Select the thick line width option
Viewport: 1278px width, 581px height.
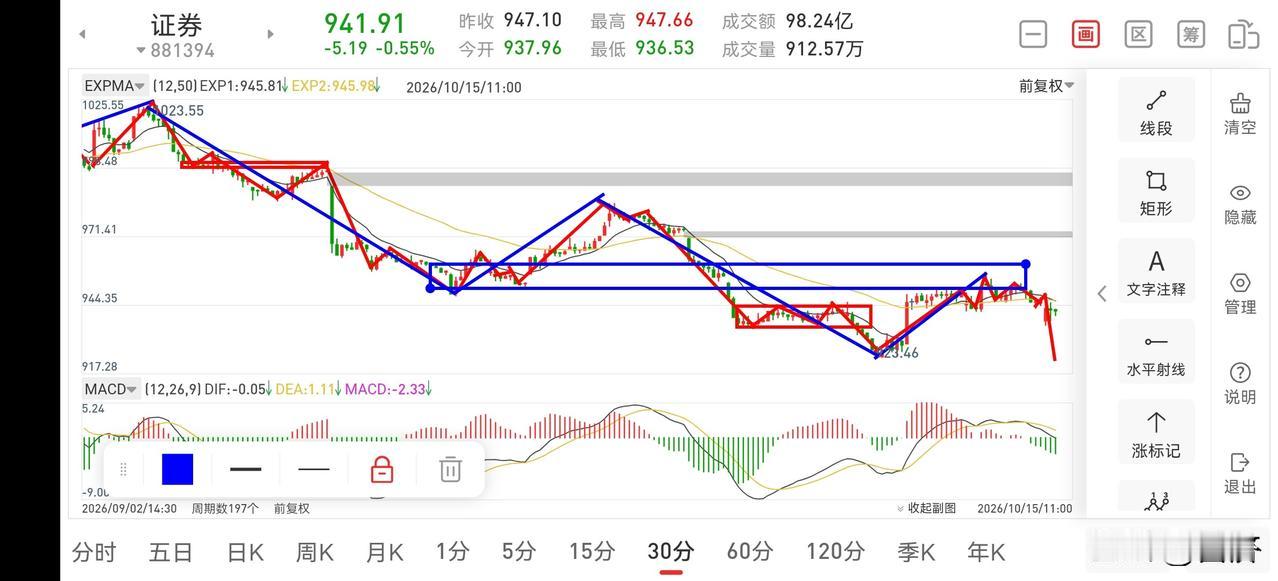[245, 469]
